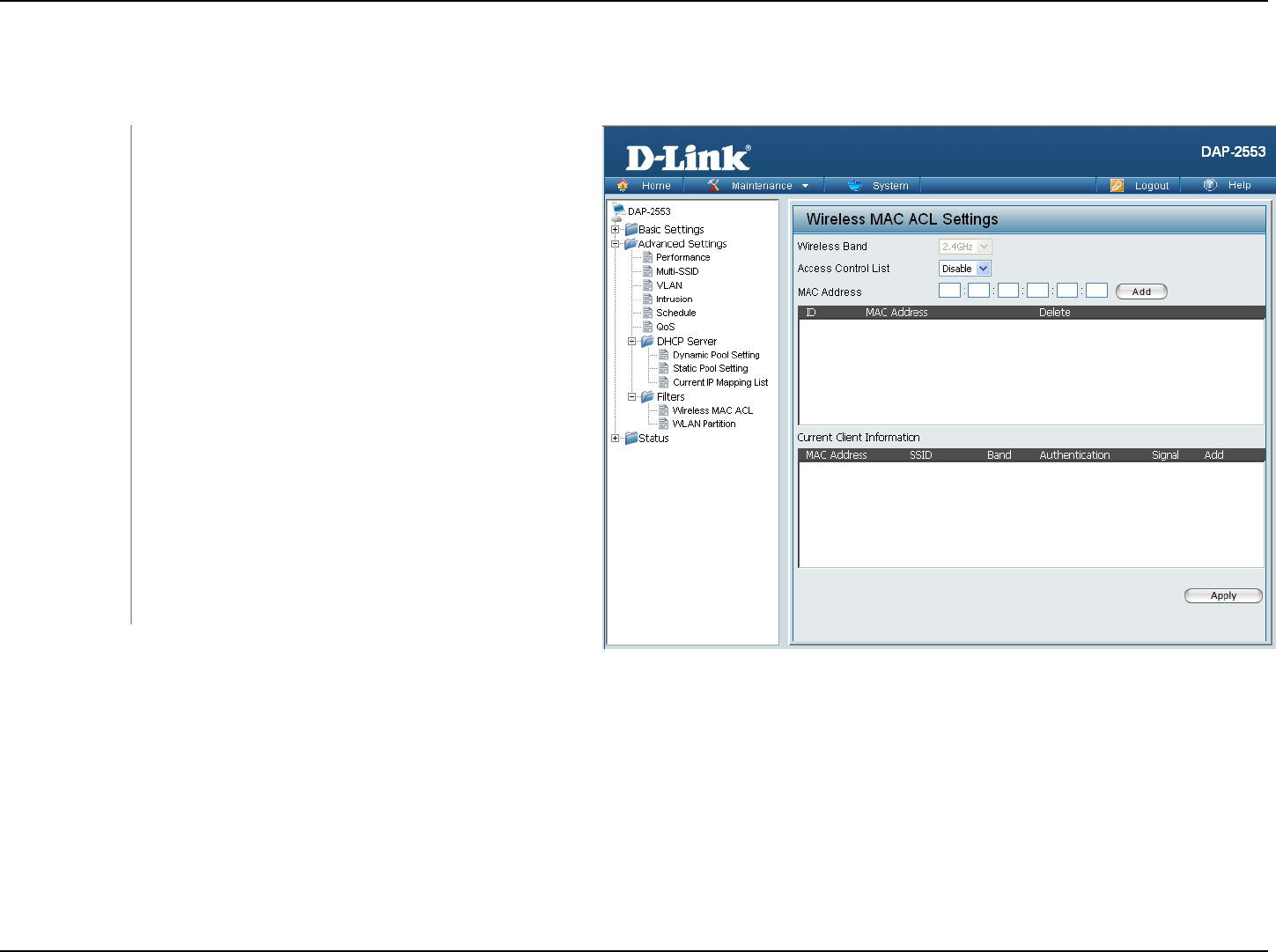Click the Dynamic Pool Setting page icon

[x=664, y=355]
